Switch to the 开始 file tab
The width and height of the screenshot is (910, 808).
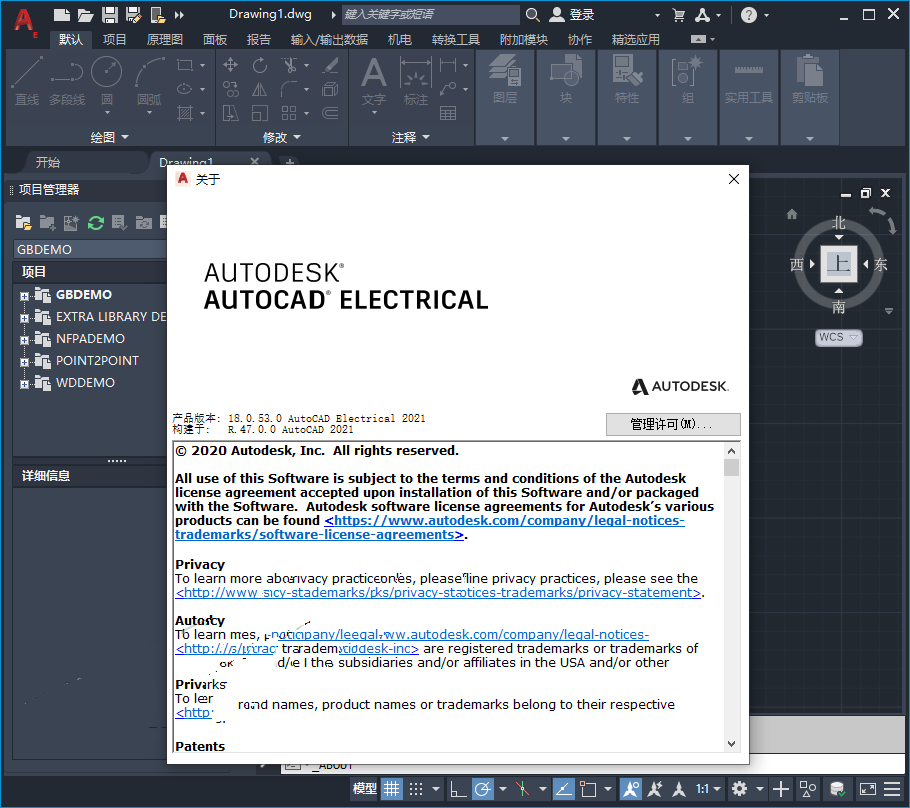[x=48, y=163]
